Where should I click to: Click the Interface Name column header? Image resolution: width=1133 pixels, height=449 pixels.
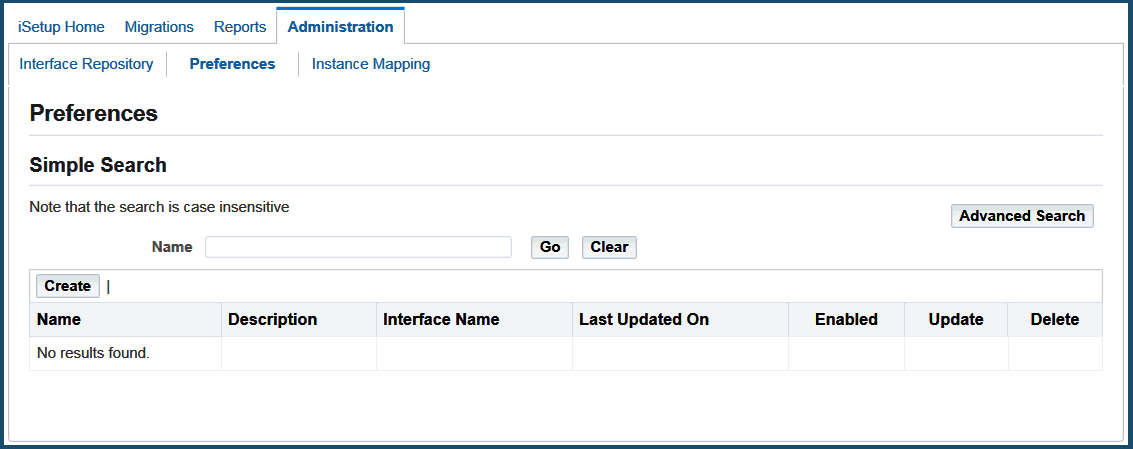pos(441,320)
